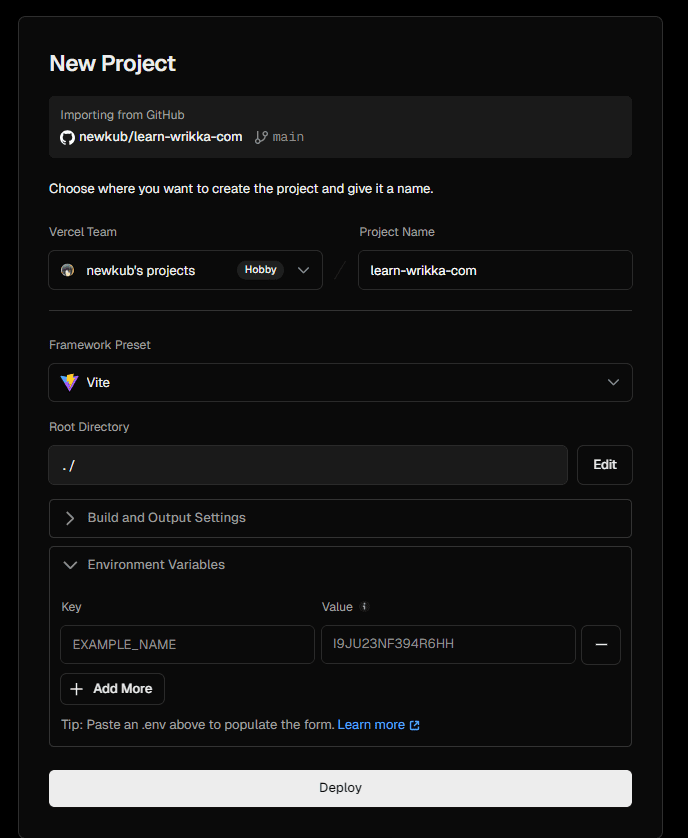Click the Edit root directory button
This screenshot has height=838, width=688.
(x=605, y=465)
